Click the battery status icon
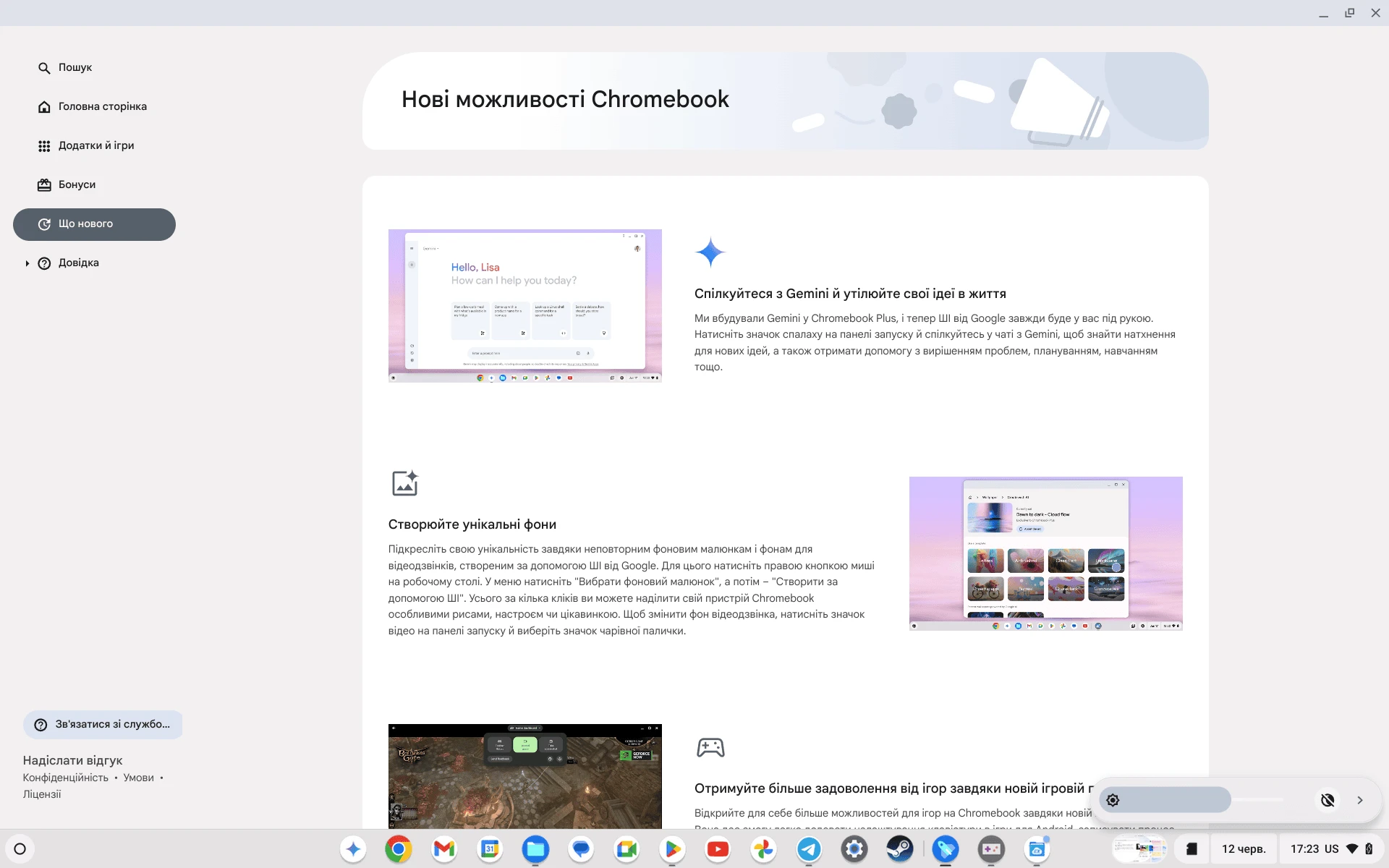 (x=1369, y=849)
